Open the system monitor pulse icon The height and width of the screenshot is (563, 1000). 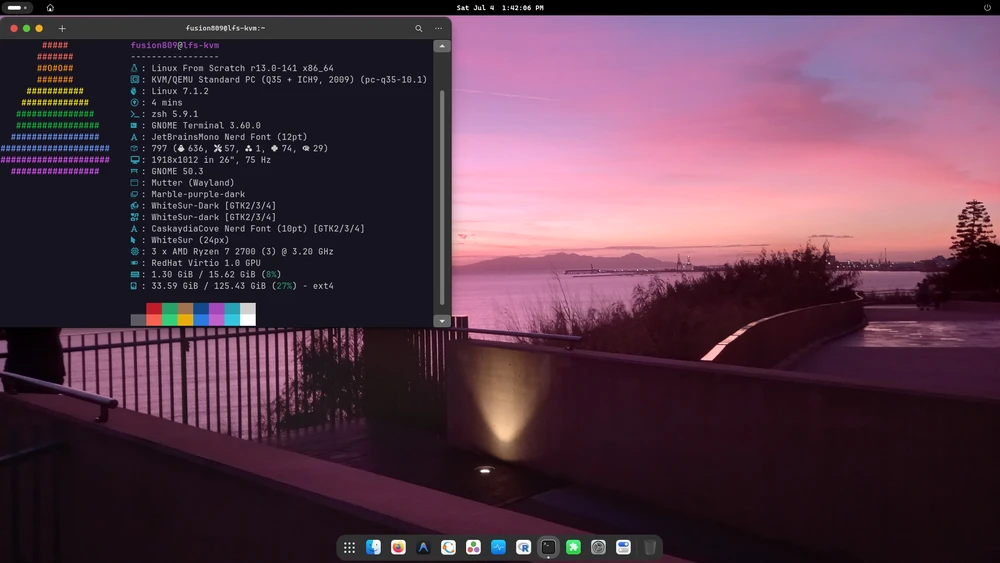click(498, 547)
